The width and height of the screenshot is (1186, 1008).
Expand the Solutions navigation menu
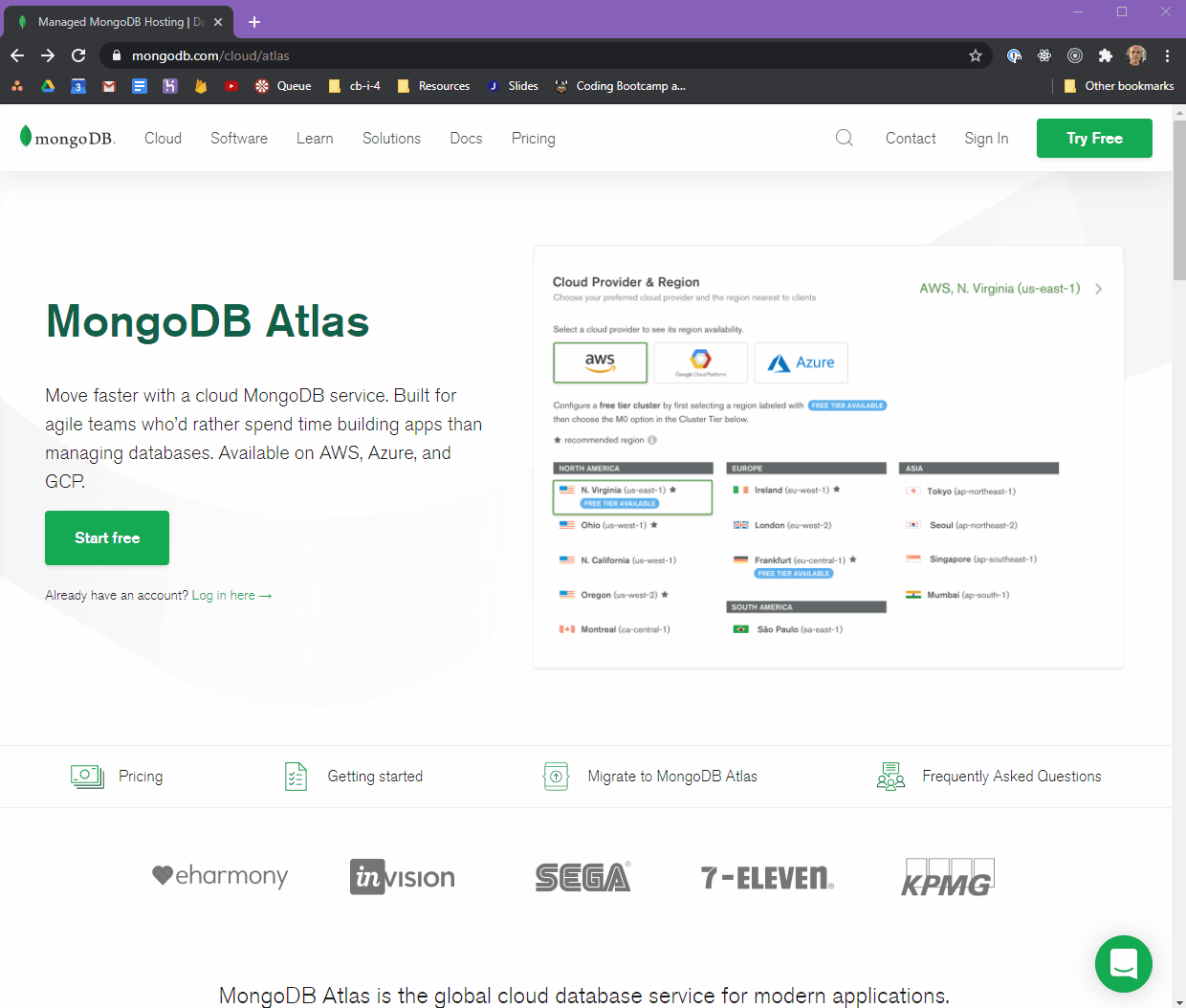click(391, 138)
